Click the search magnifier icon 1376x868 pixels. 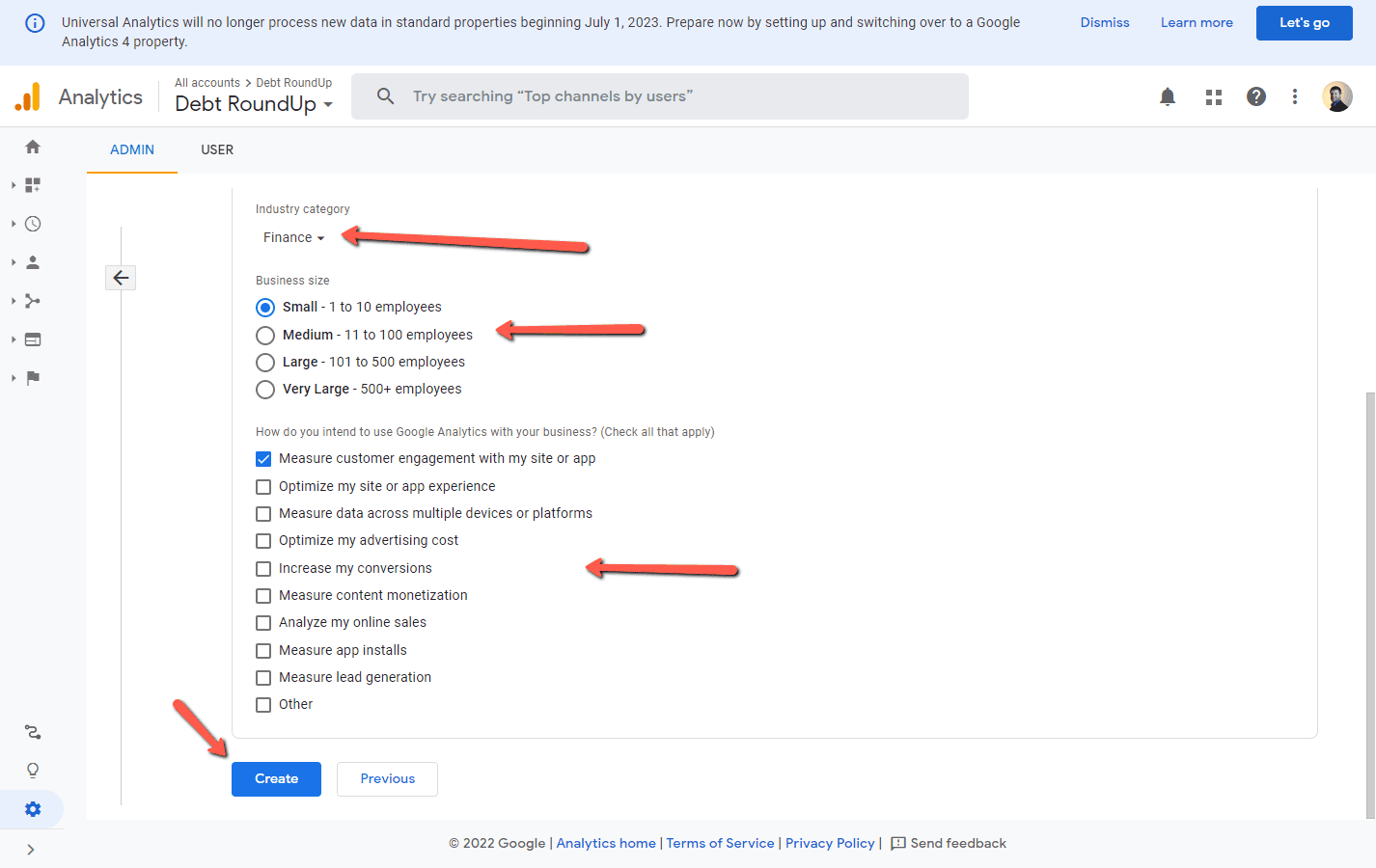[386, 96]
